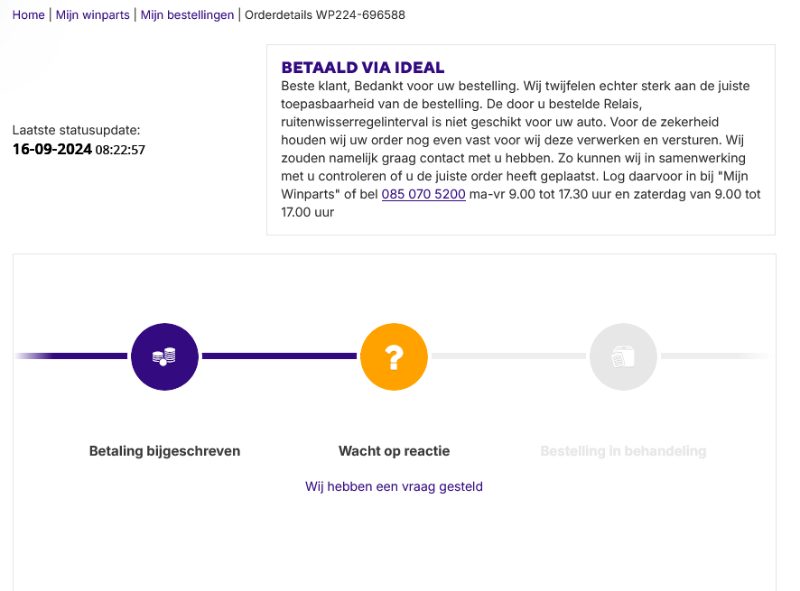Viewport: 800px width, 591px height.
Task: Click the grey progress bar between question and processing icons
Action: [509, 356]
